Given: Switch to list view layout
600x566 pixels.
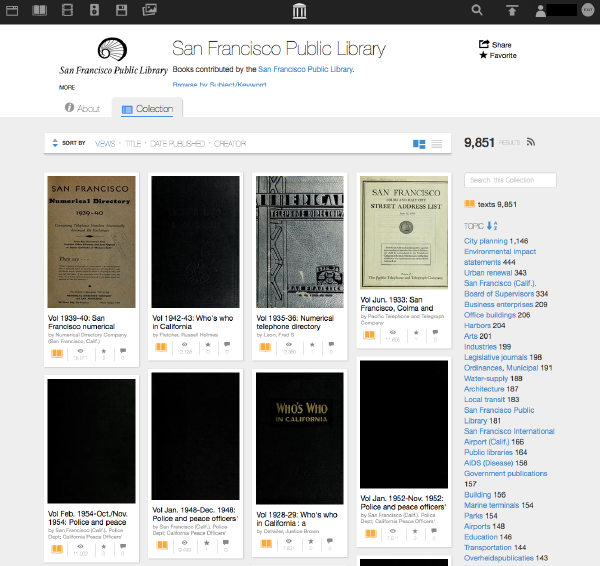Looking at the screenshot, I should click(437, 144).
